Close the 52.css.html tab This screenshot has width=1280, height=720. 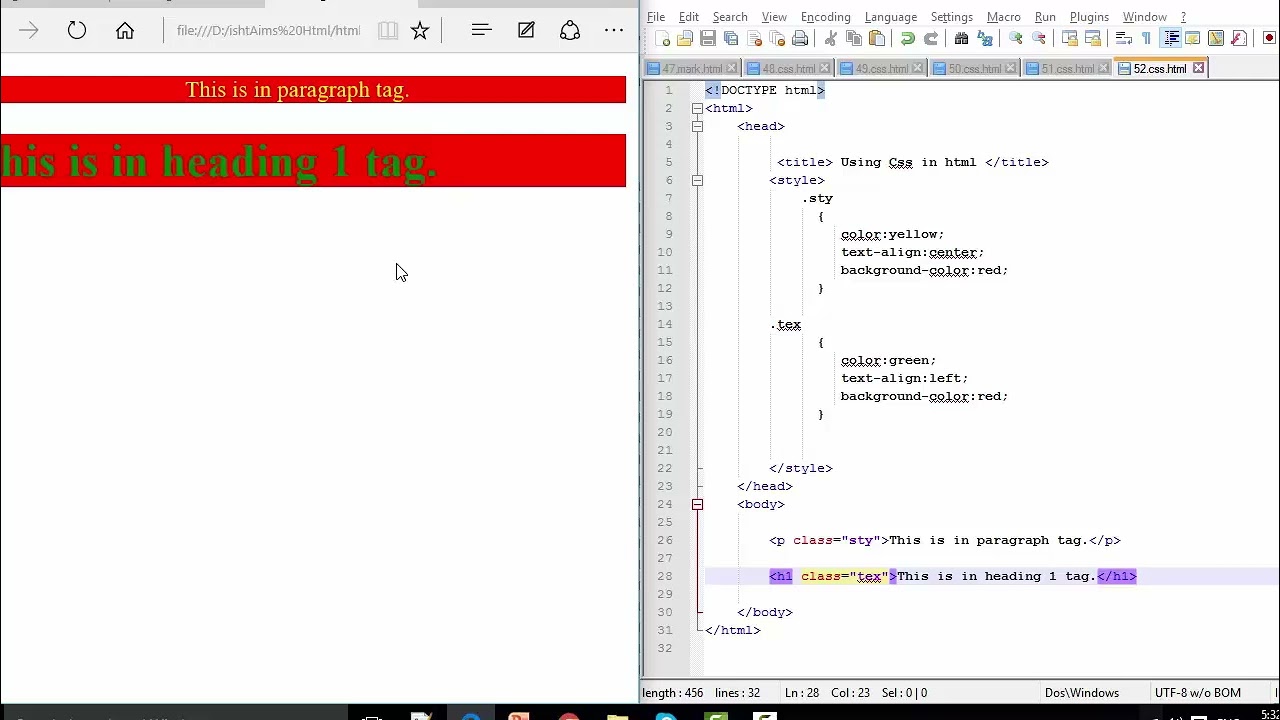pyautogui.click(x=1198, y=69)
